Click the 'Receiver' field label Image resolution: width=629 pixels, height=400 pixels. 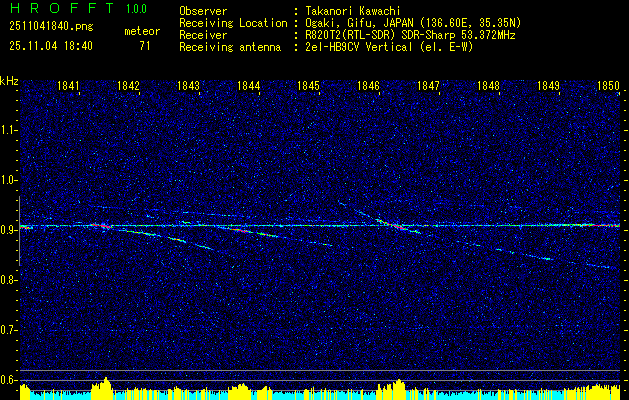click(x=203, y=35)
